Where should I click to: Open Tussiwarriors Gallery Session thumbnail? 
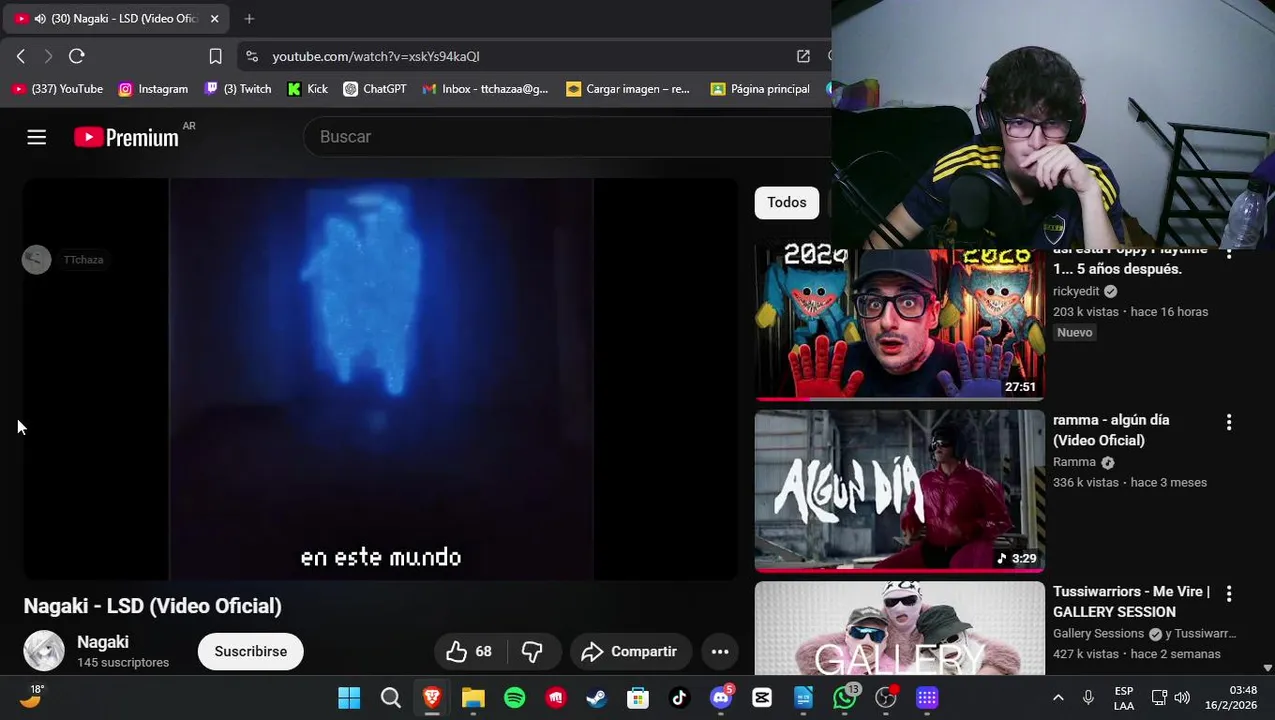coord(900,628)
